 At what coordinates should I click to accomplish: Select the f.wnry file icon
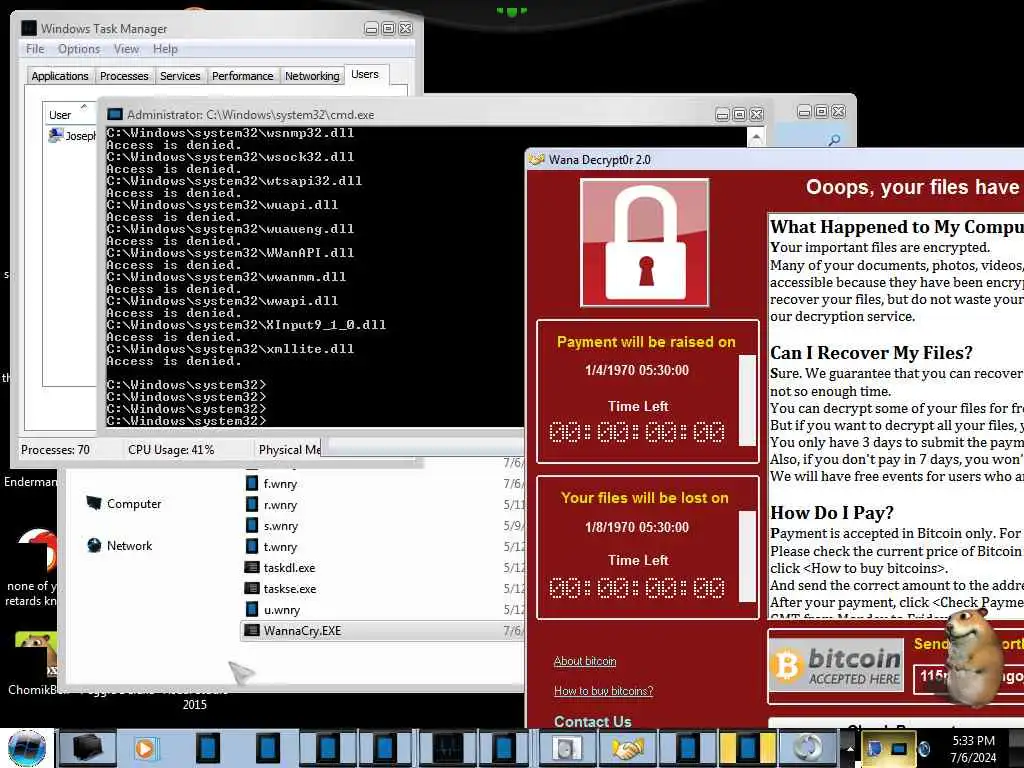[251, 483]
